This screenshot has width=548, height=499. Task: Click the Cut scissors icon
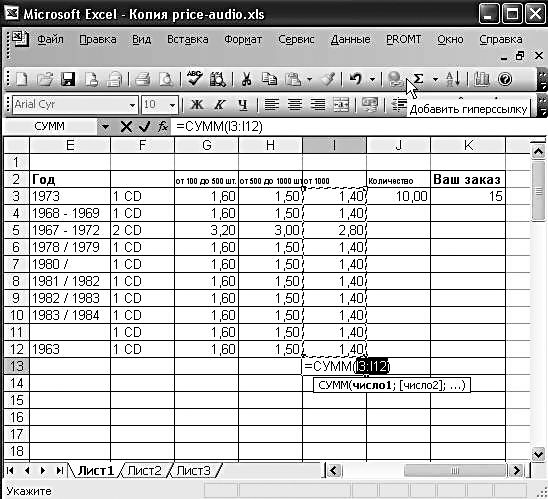click(246, 79)
